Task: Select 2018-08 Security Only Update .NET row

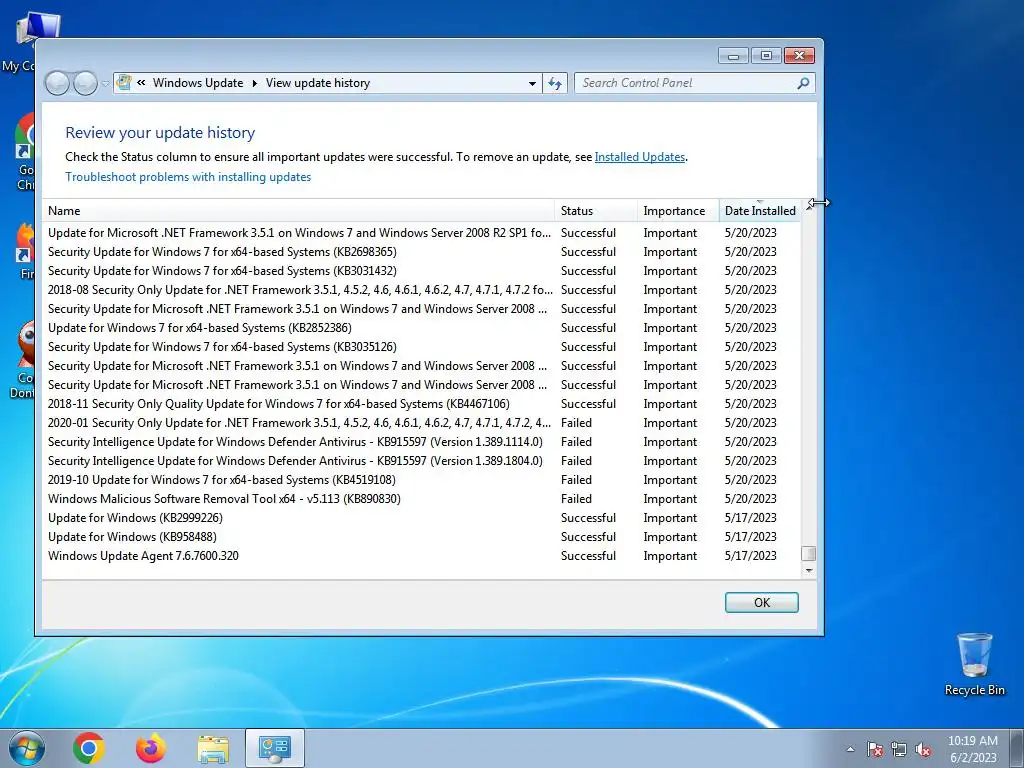Action: [421, 290]
